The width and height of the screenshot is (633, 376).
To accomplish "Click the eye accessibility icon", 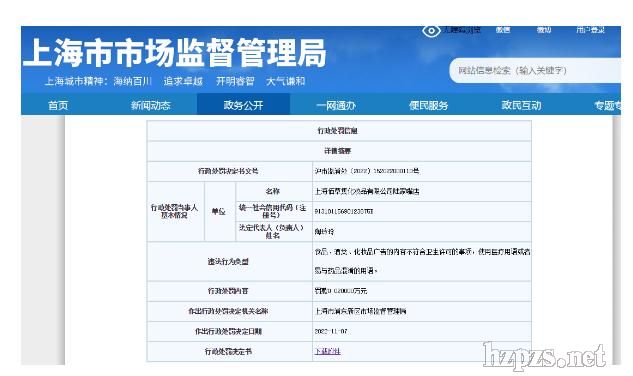I will 431,31.
